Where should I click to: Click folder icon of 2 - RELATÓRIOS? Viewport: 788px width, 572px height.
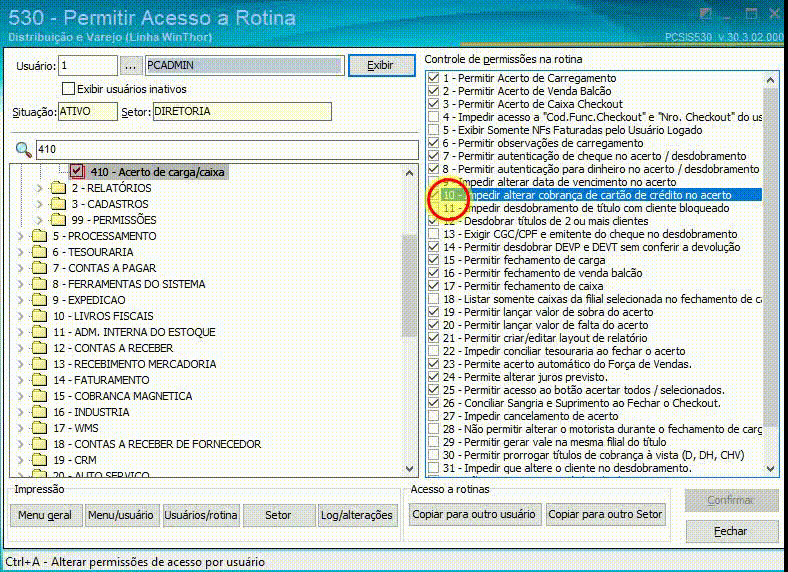tap(58, 188)
